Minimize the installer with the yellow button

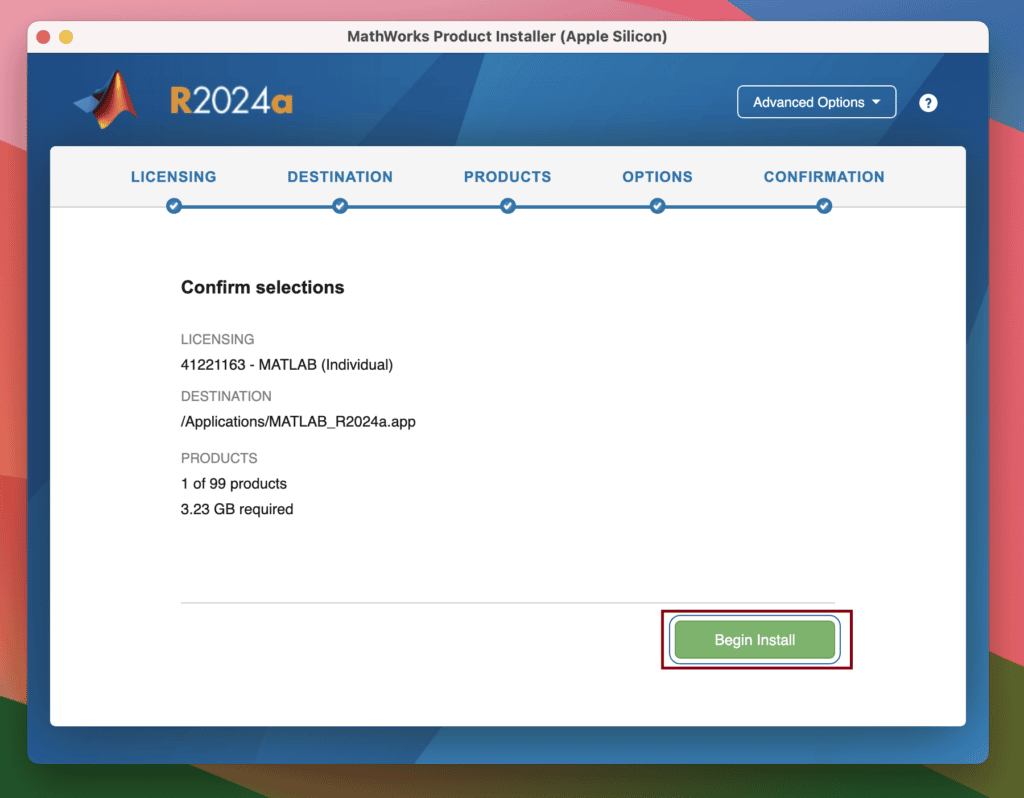tap(66, 37)
